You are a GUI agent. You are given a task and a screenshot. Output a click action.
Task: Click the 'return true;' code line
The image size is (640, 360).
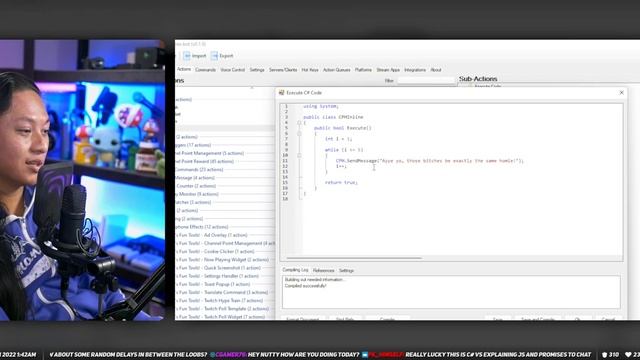click(x=341, y=182)
